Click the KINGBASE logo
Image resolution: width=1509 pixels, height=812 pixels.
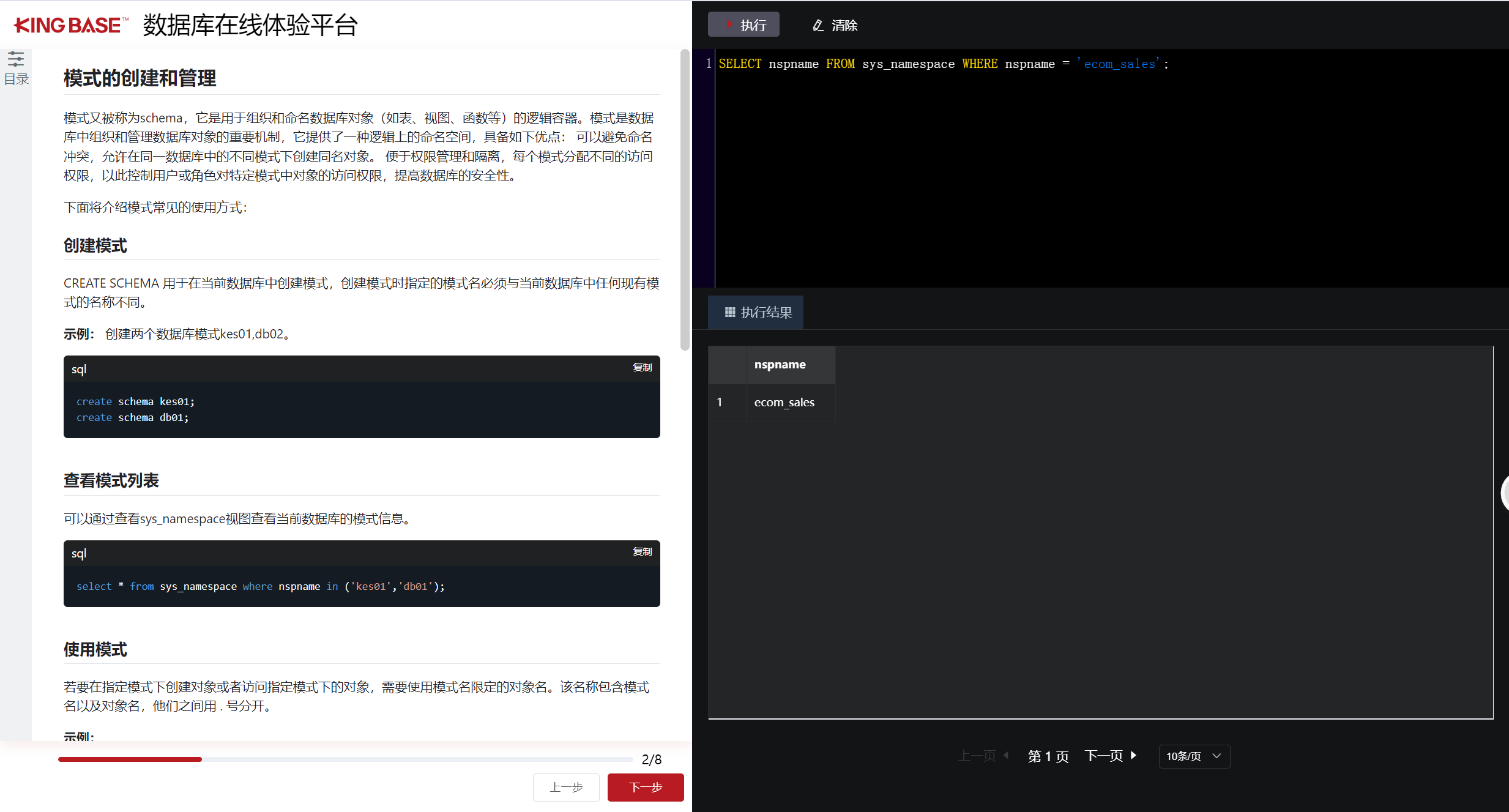tap(71, 25)
